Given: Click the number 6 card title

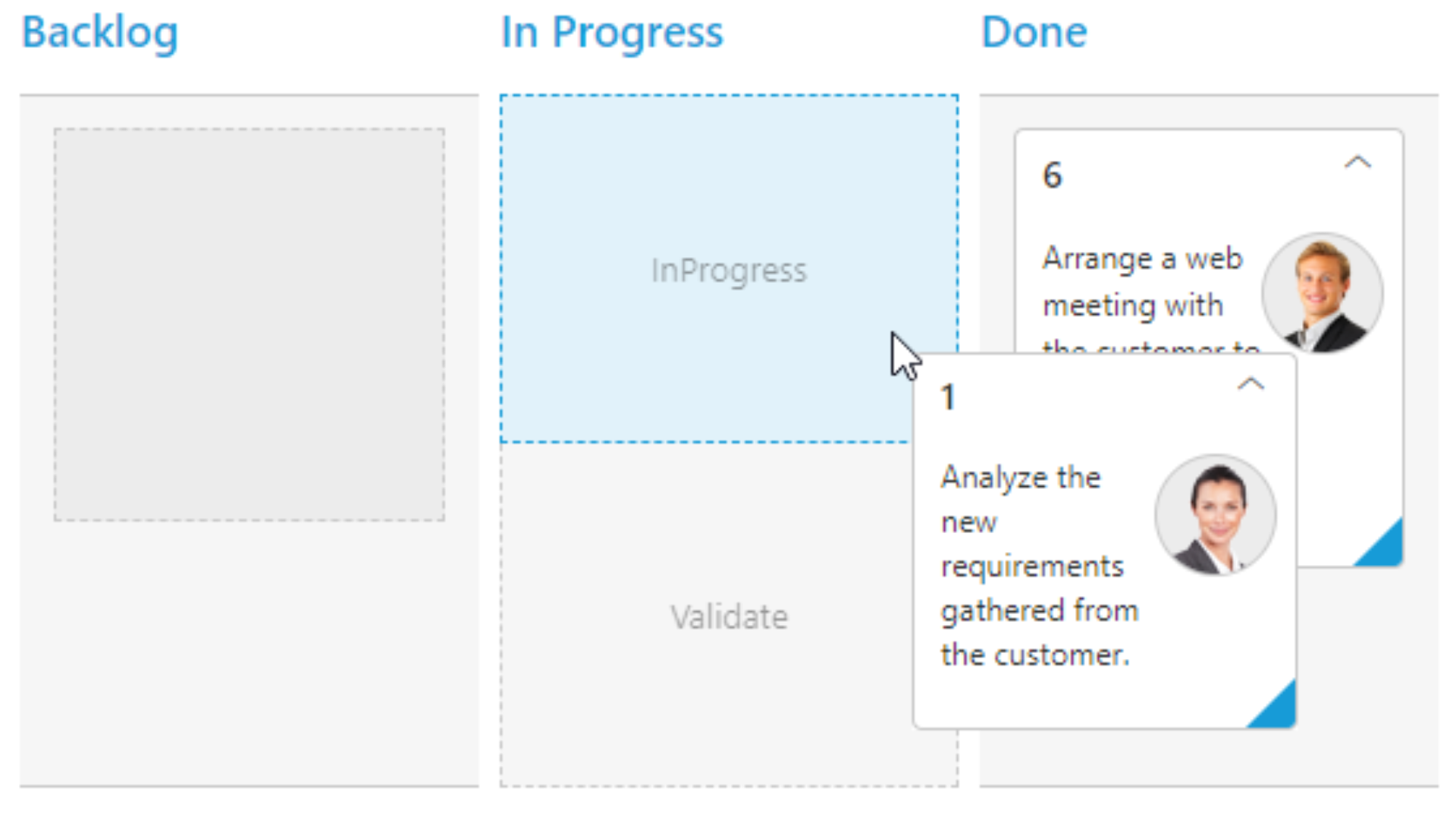Looking at the screenshot, I should [1052, 175].
